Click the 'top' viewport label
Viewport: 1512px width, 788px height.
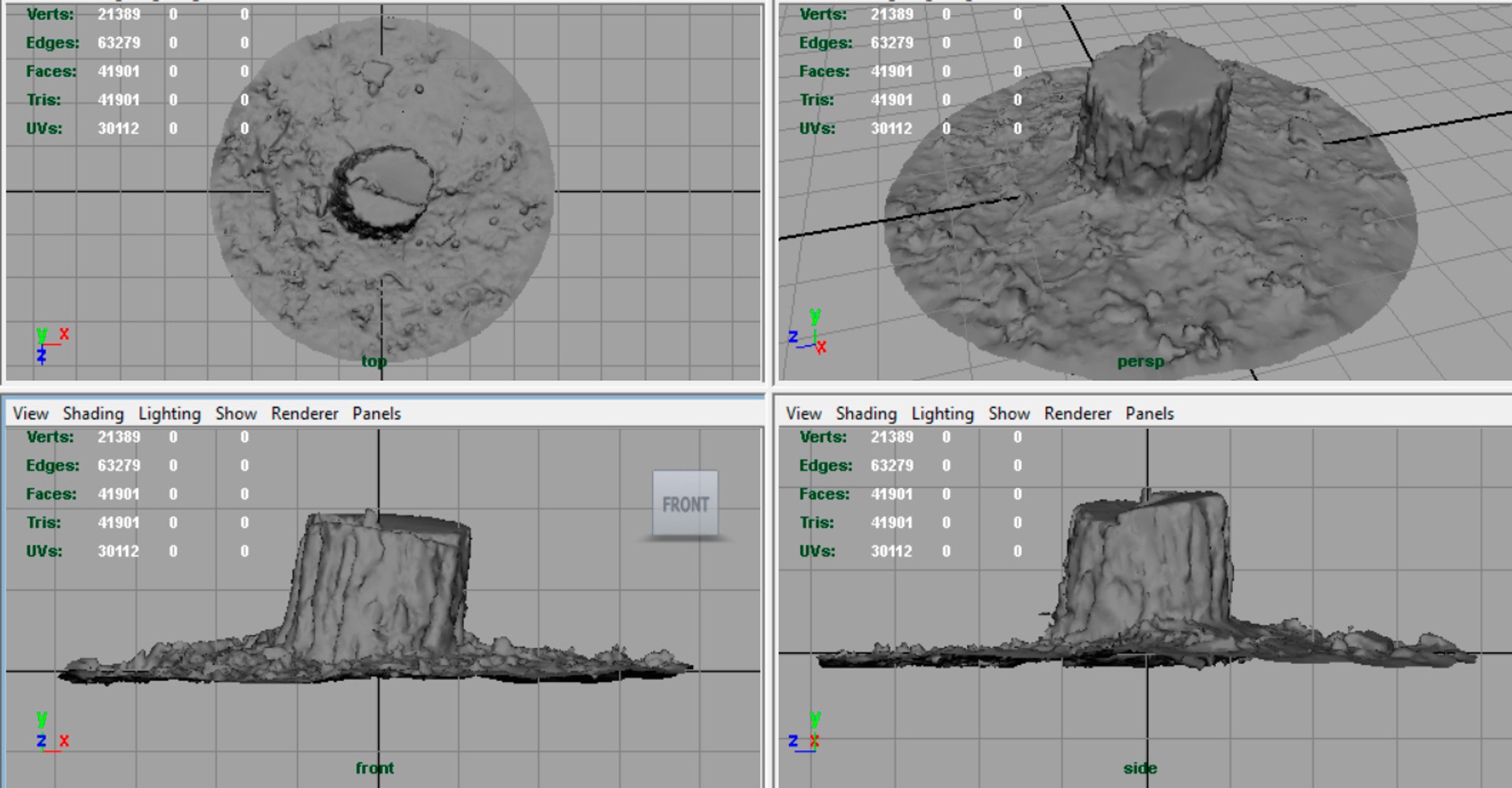(x=374, y=361)
